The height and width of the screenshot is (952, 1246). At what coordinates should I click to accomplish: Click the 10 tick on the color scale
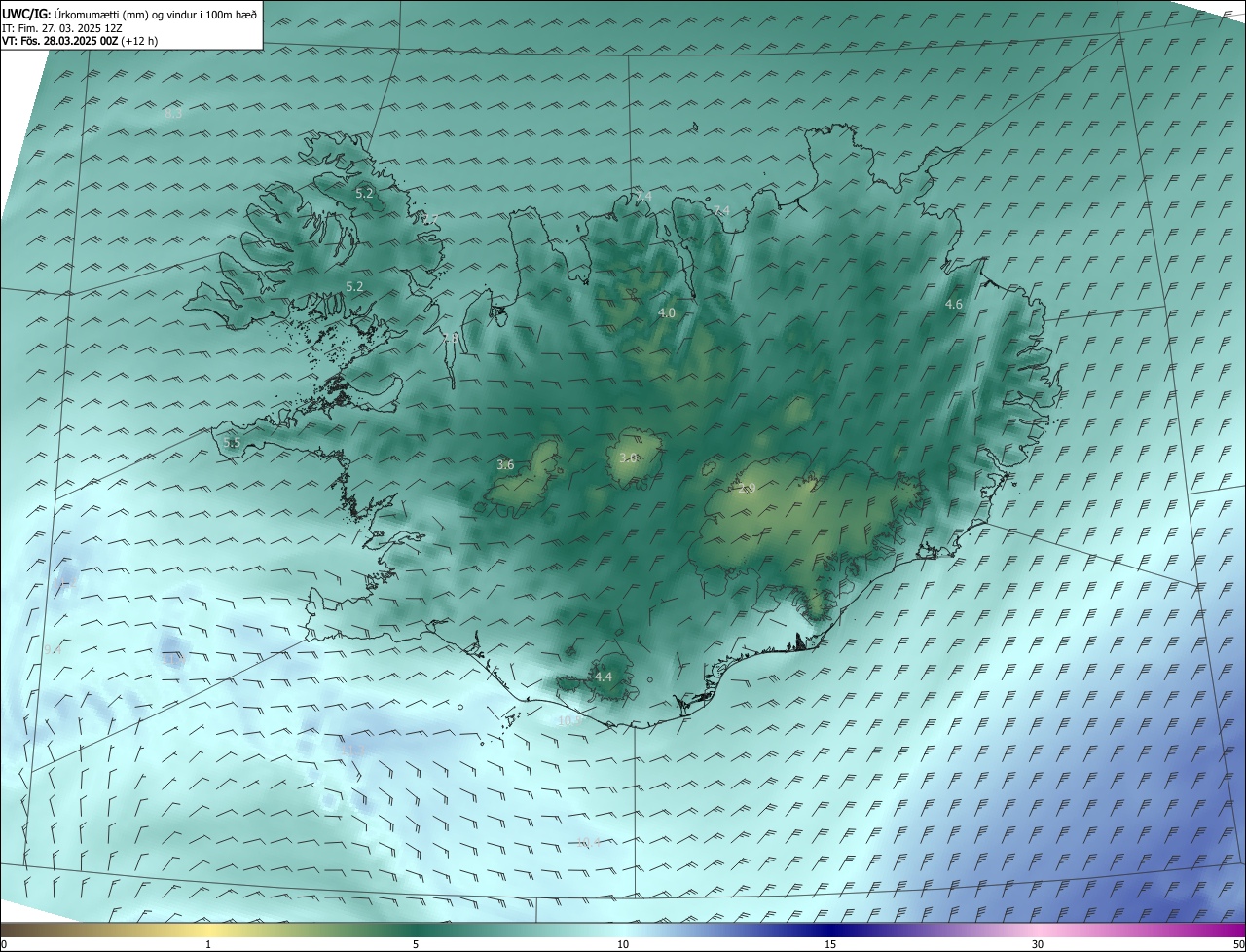pyautogui.click(x=623, y=944)
